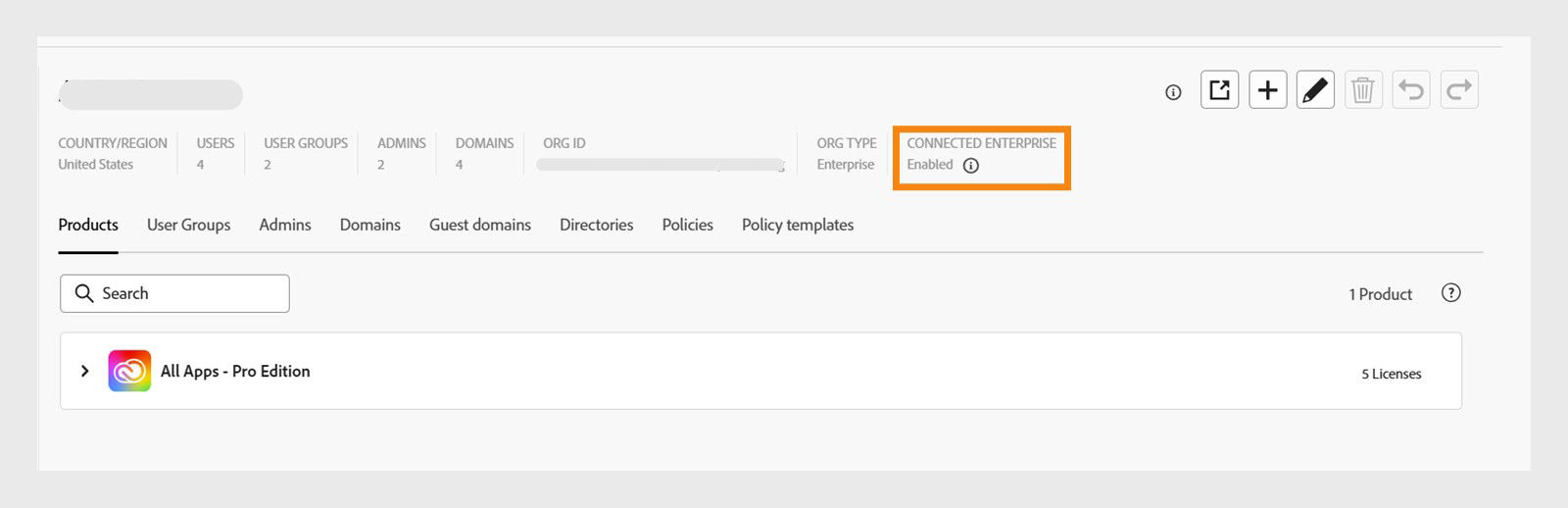This screenshot has height=508, width=1568.
Task: Click the undo arrow icon
Action: coord(1411,90)
